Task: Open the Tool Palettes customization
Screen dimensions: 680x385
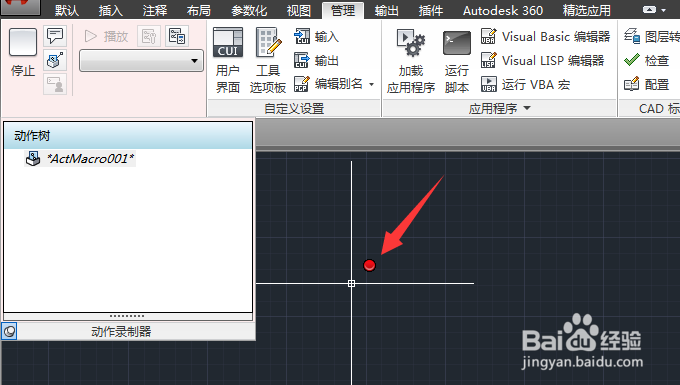Action: pyautogui.click(x=268, y=60)
